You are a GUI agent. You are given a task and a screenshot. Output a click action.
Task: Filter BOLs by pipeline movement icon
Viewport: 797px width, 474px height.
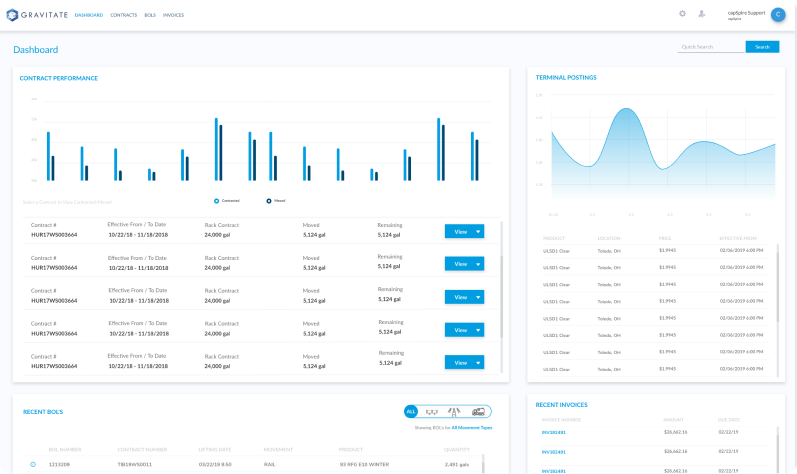click(455, 411)
